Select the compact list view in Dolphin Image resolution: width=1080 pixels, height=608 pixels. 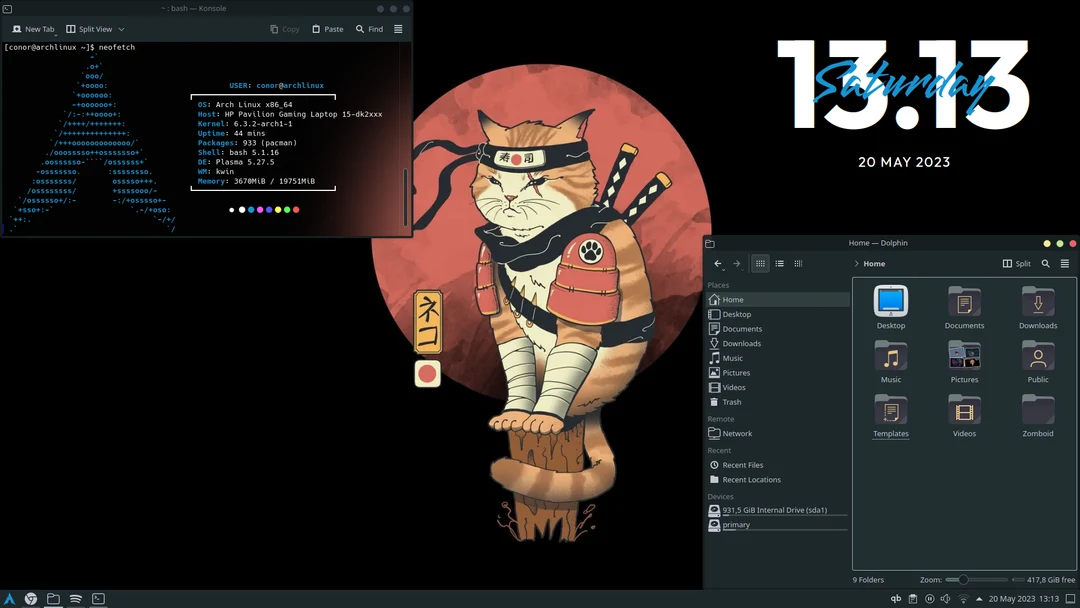tap(798, 263)
